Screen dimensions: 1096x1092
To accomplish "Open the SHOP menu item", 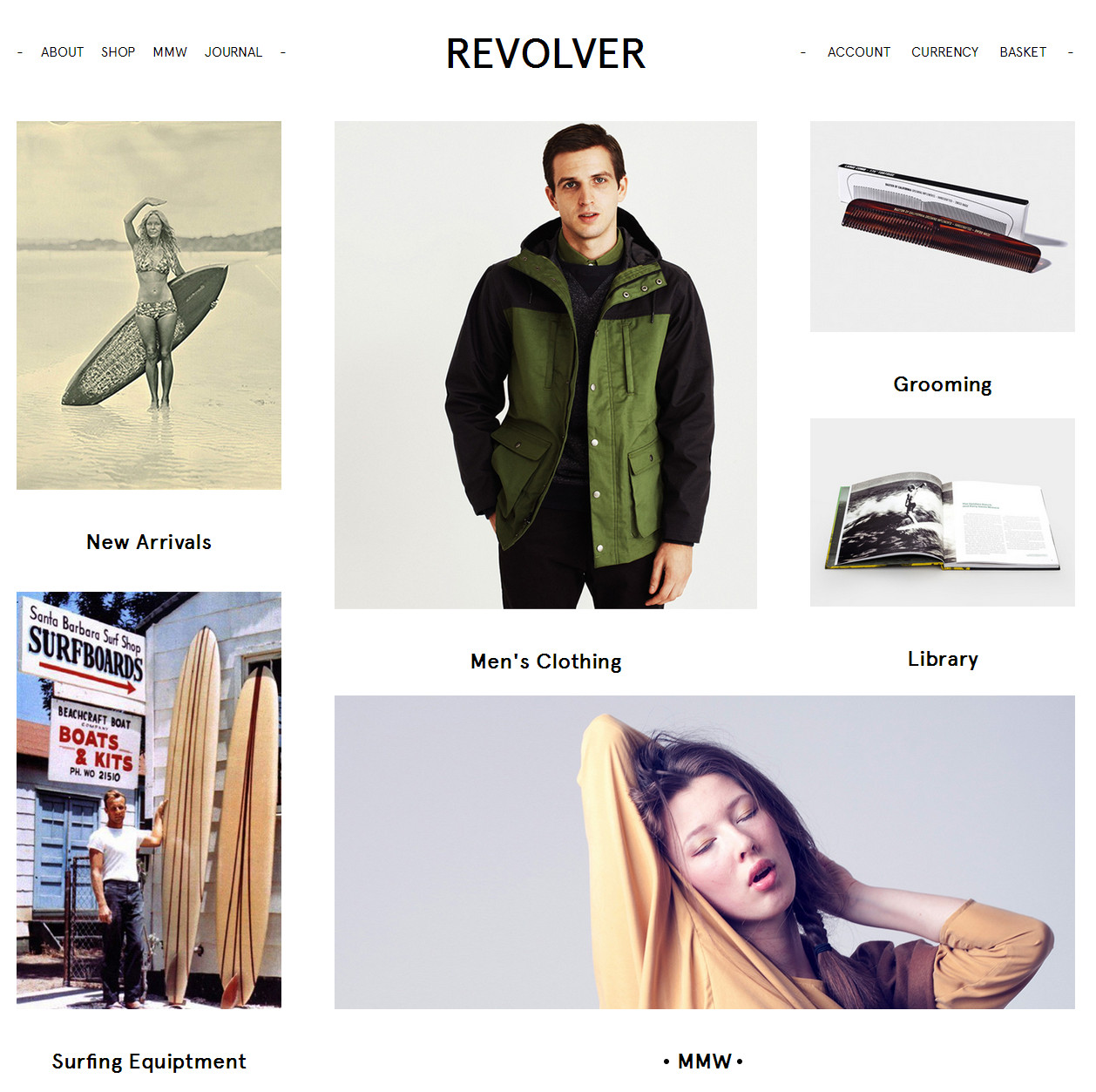I will [x=118, y=52].
